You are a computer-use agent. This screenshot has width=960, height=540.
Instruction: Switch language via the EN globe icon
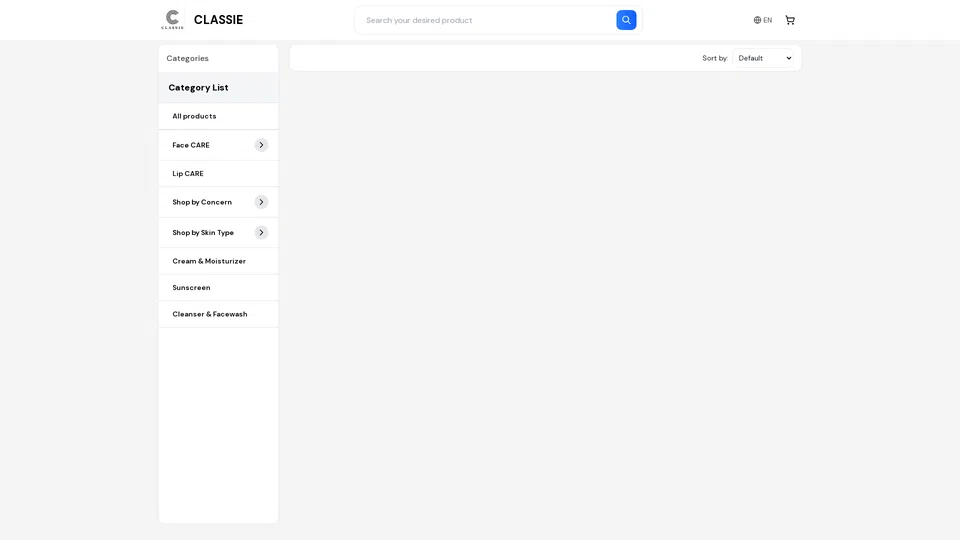click(762, 20)
